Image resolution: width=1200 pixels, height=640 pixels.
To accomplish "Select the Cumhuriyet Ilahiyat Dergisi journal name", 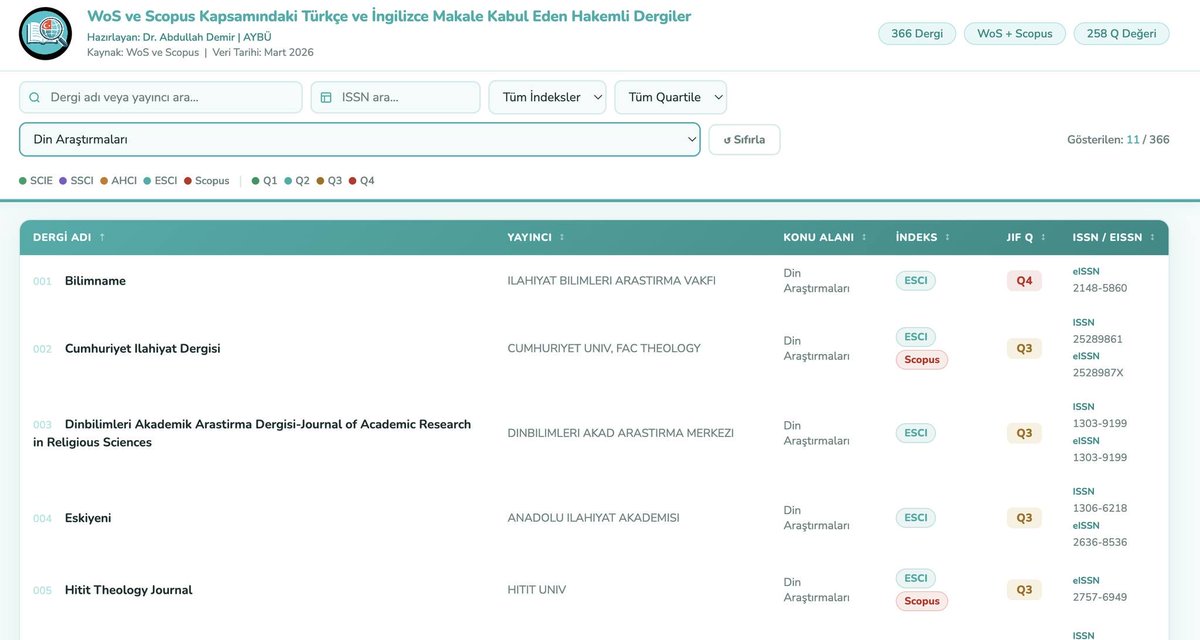I will click(x=142, y=349).
